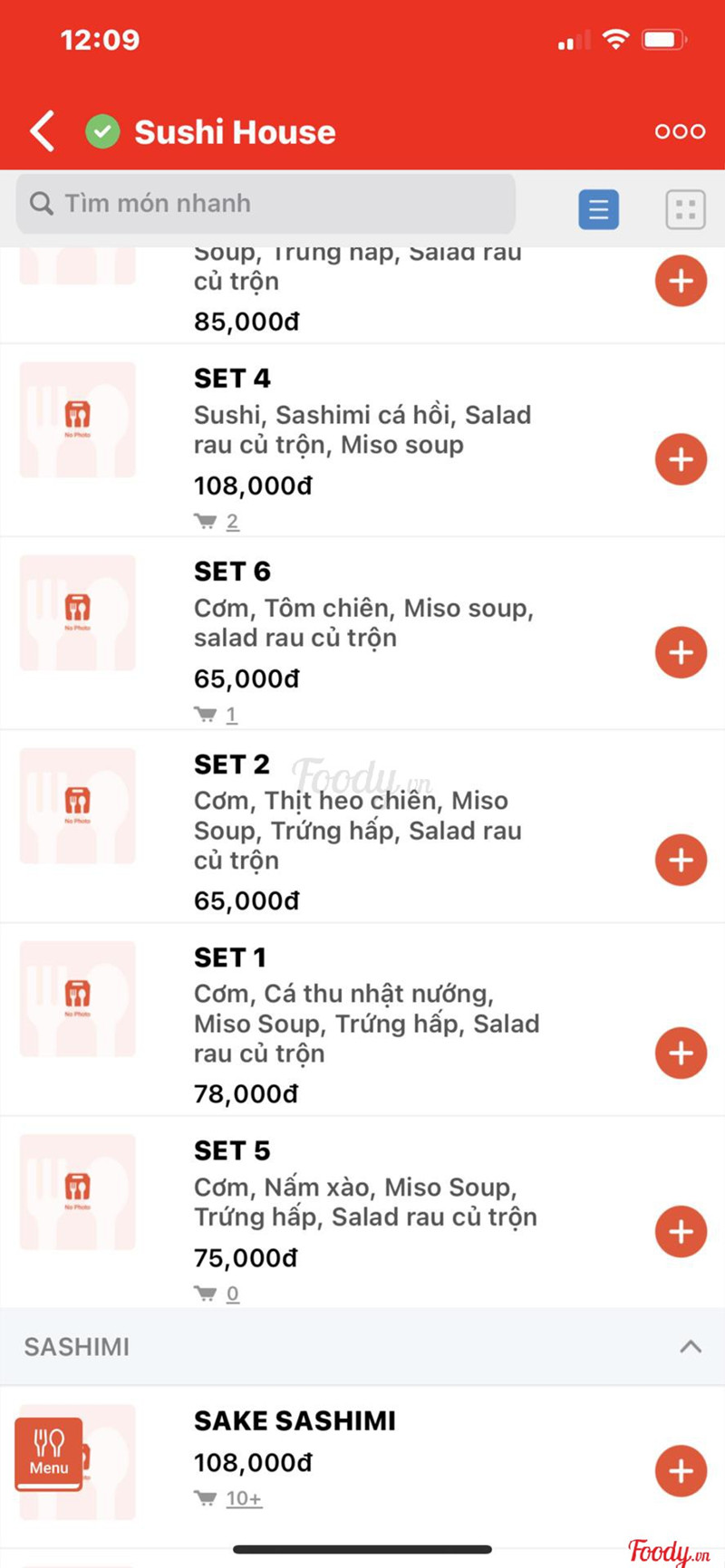Image resolution: width=725 pixels, height=1568 pixels.
Task: Add SAKE SASHIMI to cart
Action: [x=681, y=1471]
